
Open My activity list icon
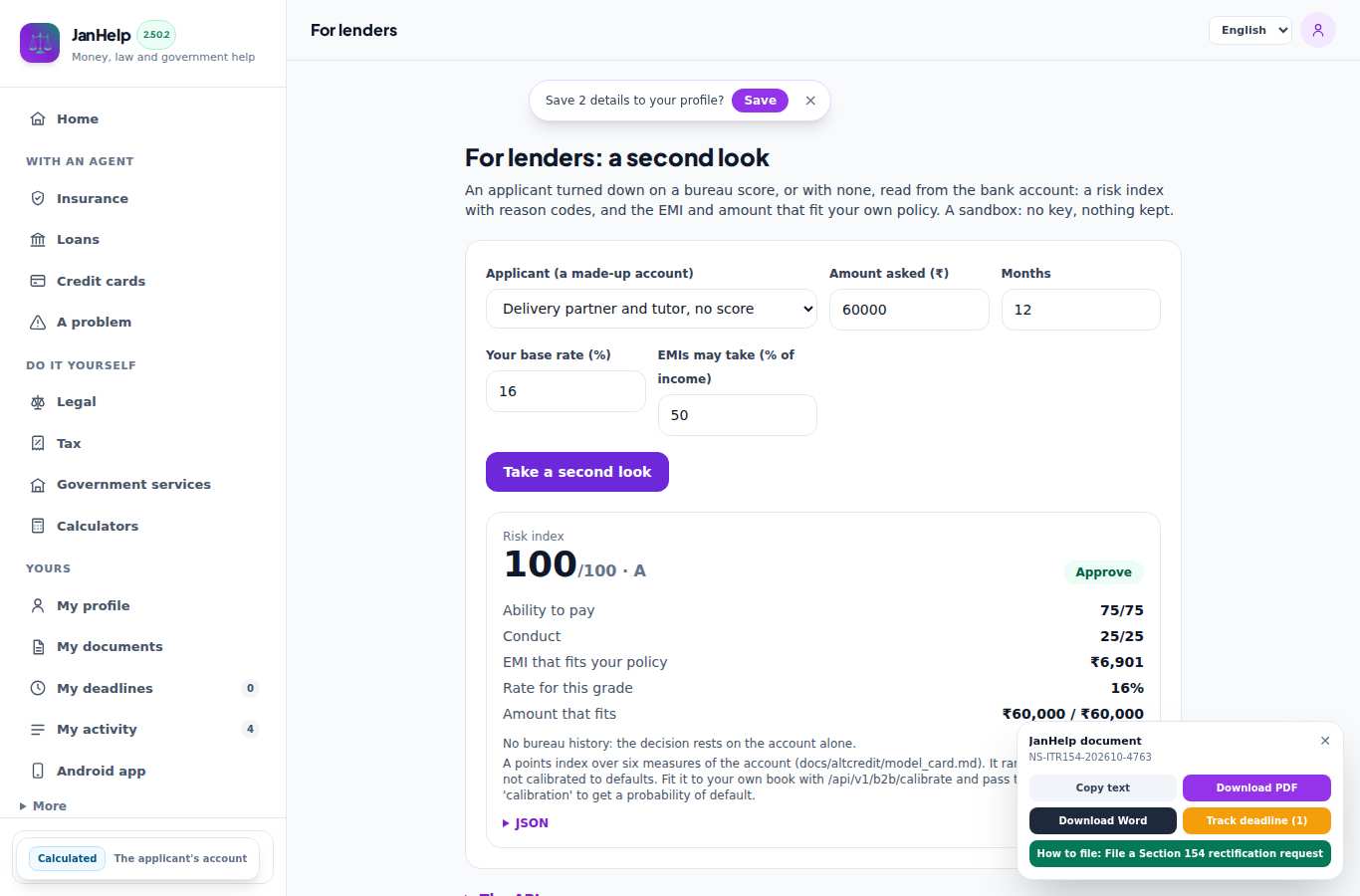[38, 729]
